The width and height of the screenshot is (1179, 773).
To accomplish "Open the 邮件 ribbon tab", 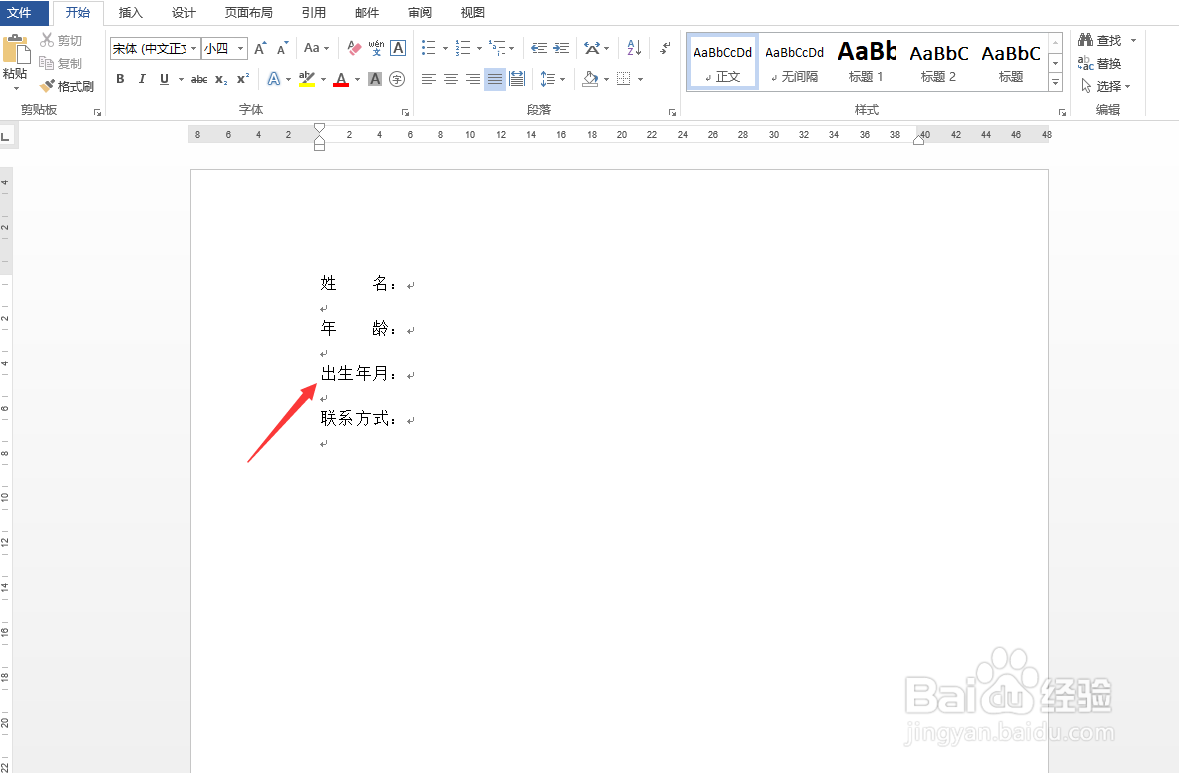I will click(x=367, y=13).
